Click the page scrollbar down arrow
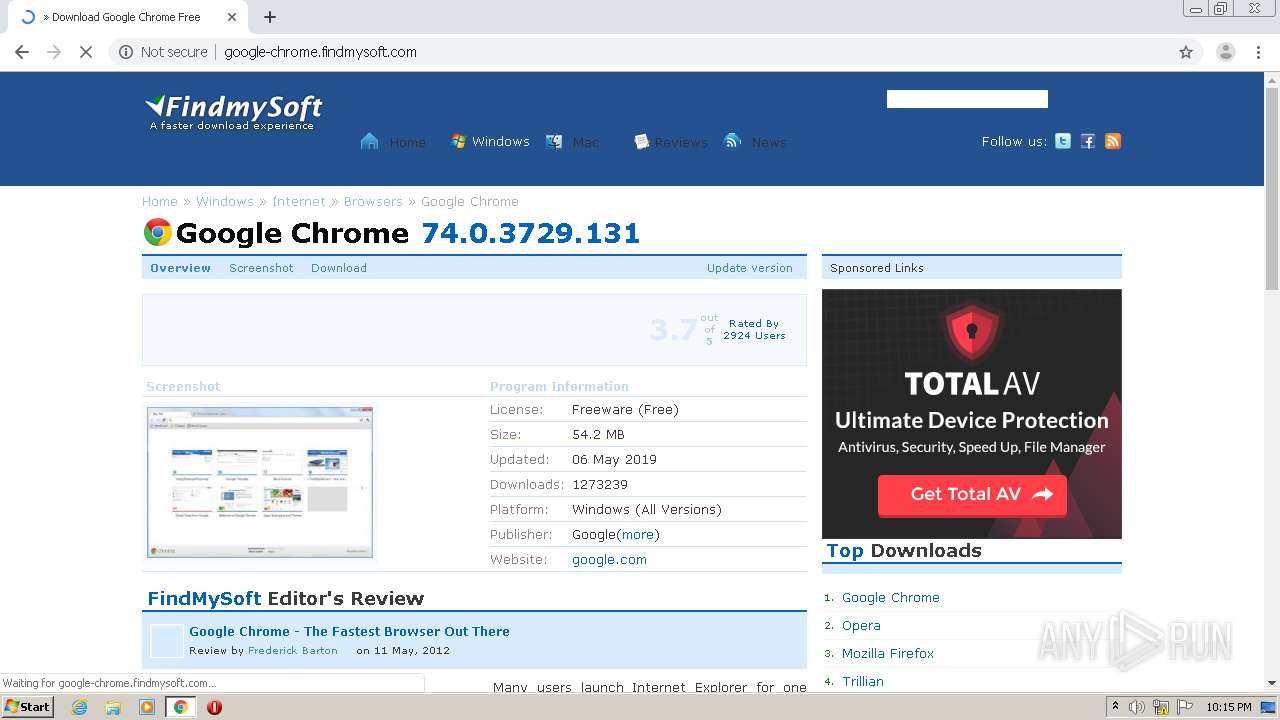 pyautogui.click(x=1271, y=682)
